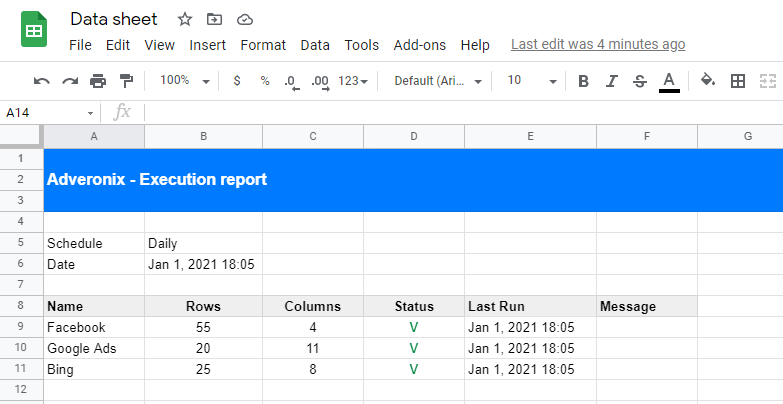Open the font size 10 dropdown
This screenshot has width=783, height=404.
(531, 80)
